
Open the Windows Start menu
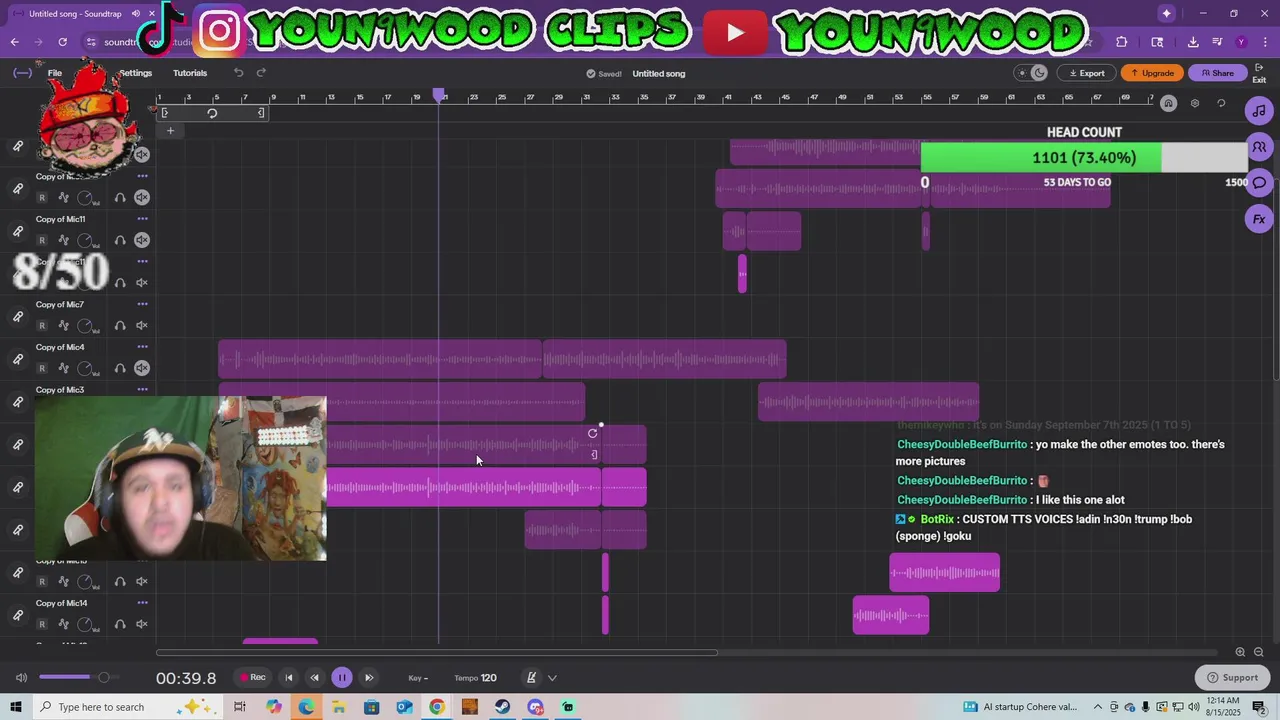coord(15,707)
